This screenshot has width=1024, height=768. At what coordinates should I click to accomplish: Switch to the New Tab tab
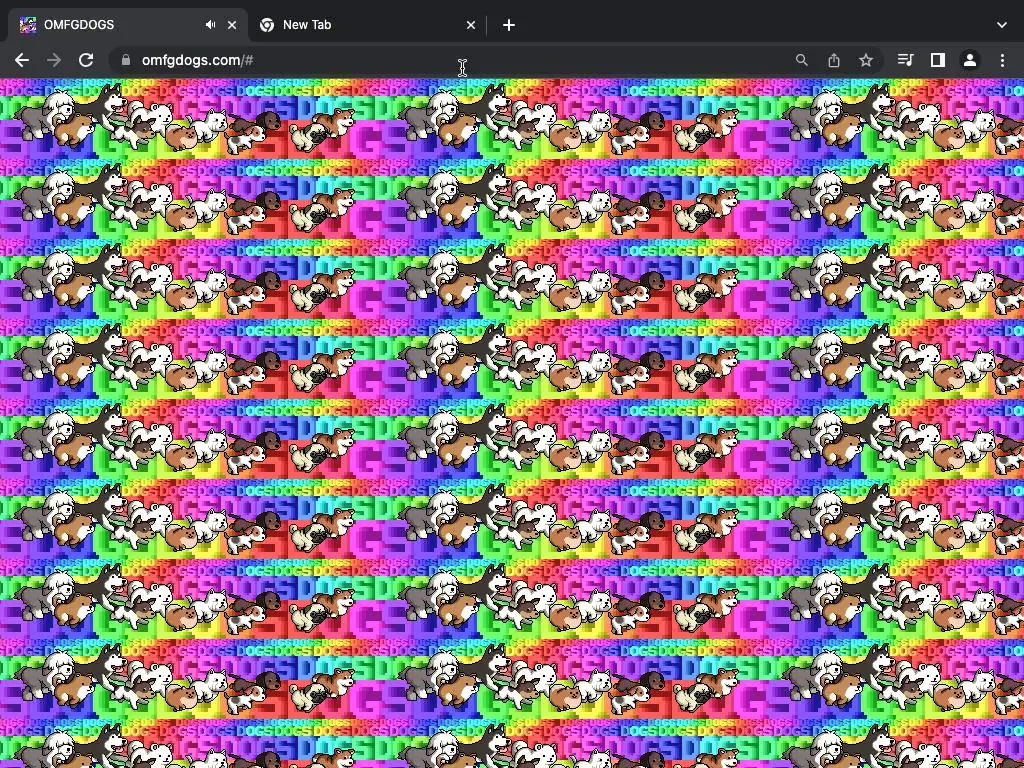[x=368, y=25]
